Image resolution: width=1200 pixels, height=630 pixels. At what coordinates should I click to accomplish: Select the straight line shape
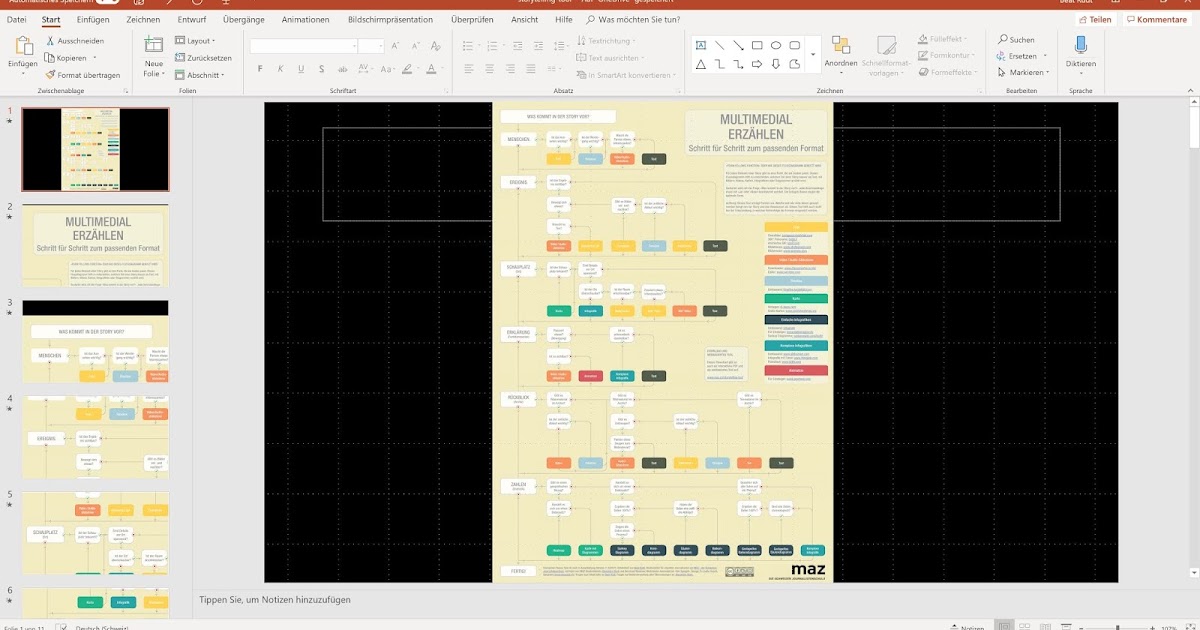(719, 45)
